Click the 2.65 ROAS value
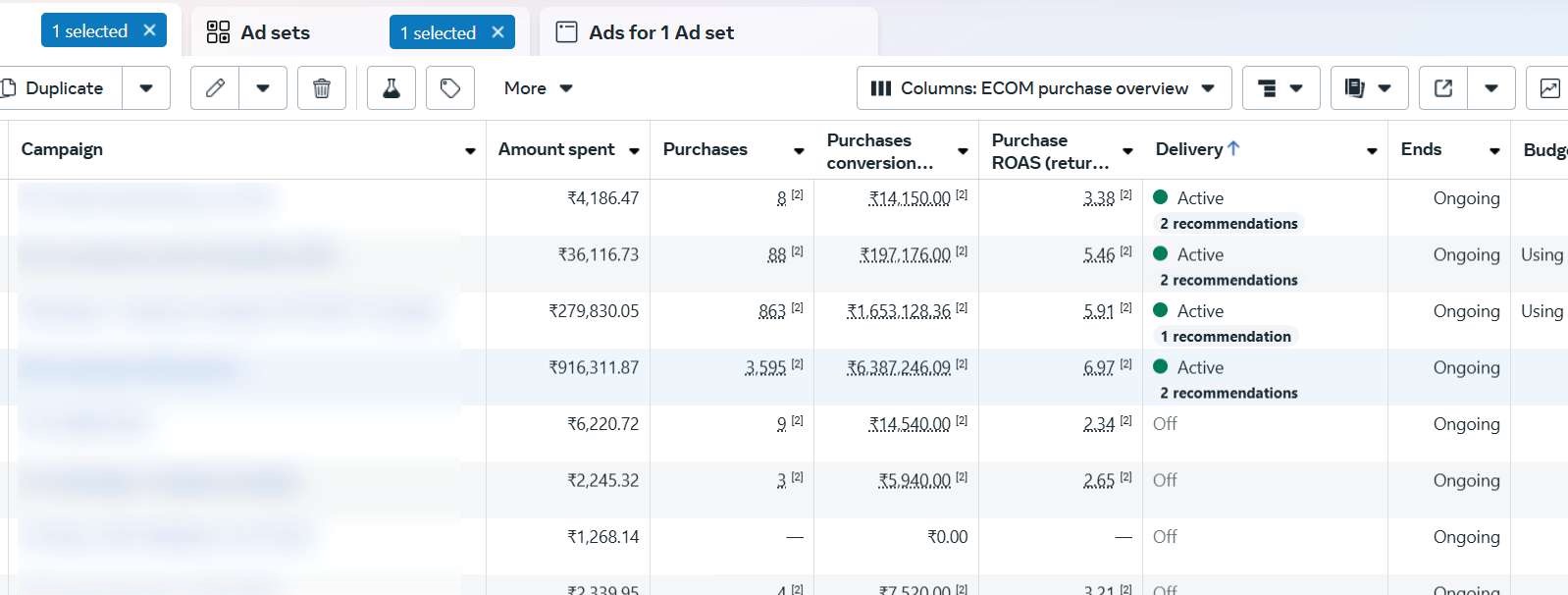The height and width of the screenshot is (595, 1568). pos(1098,481)
